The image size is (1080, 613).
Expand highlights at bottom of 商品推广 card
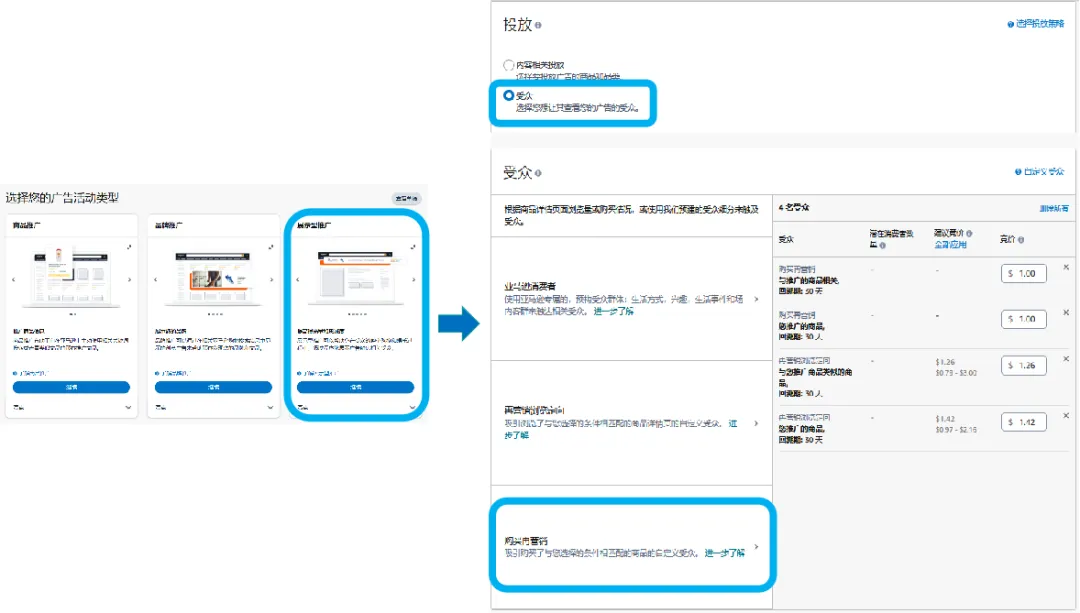[x=128, y=408]
